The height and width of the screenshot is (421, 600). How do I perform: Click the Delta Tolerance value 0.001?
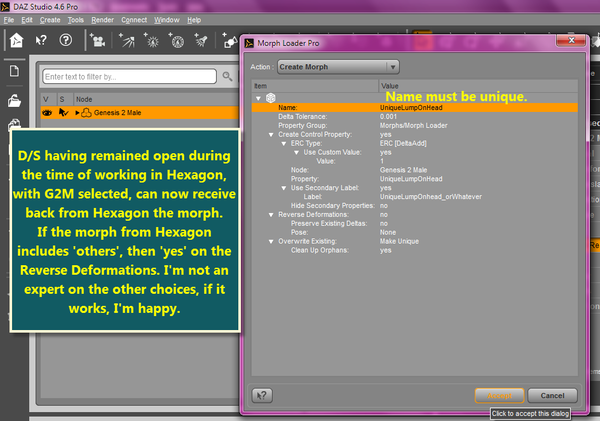[x=388, y=116]
